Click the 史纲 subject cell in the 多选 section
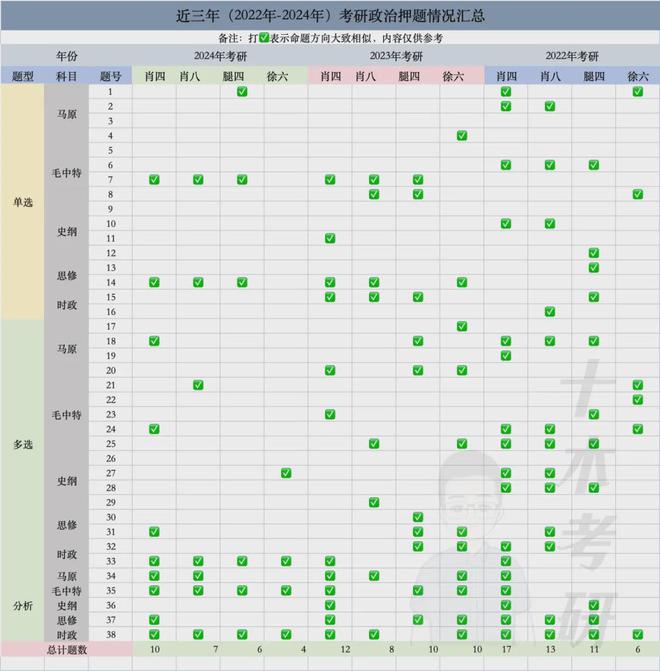Image resolution: width=660 pixels, height=671 pixels. point(67,481)
